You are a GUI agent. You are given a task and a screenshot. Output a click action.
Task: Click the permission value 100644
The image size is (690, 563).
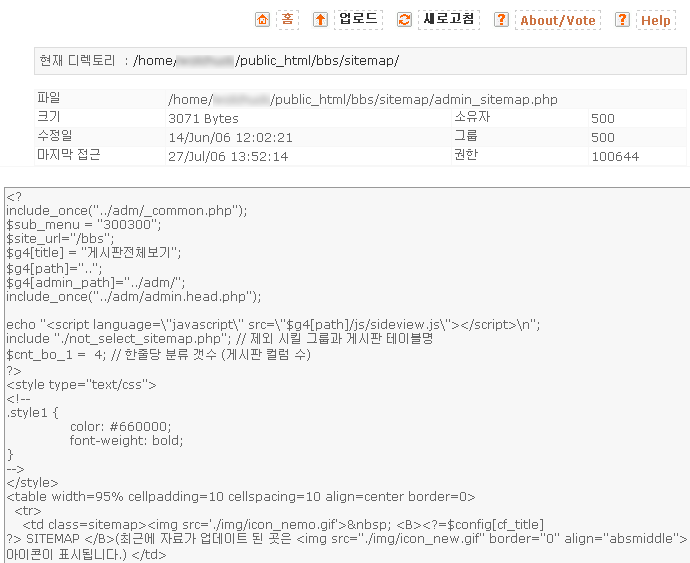click(x=615, y=156)
